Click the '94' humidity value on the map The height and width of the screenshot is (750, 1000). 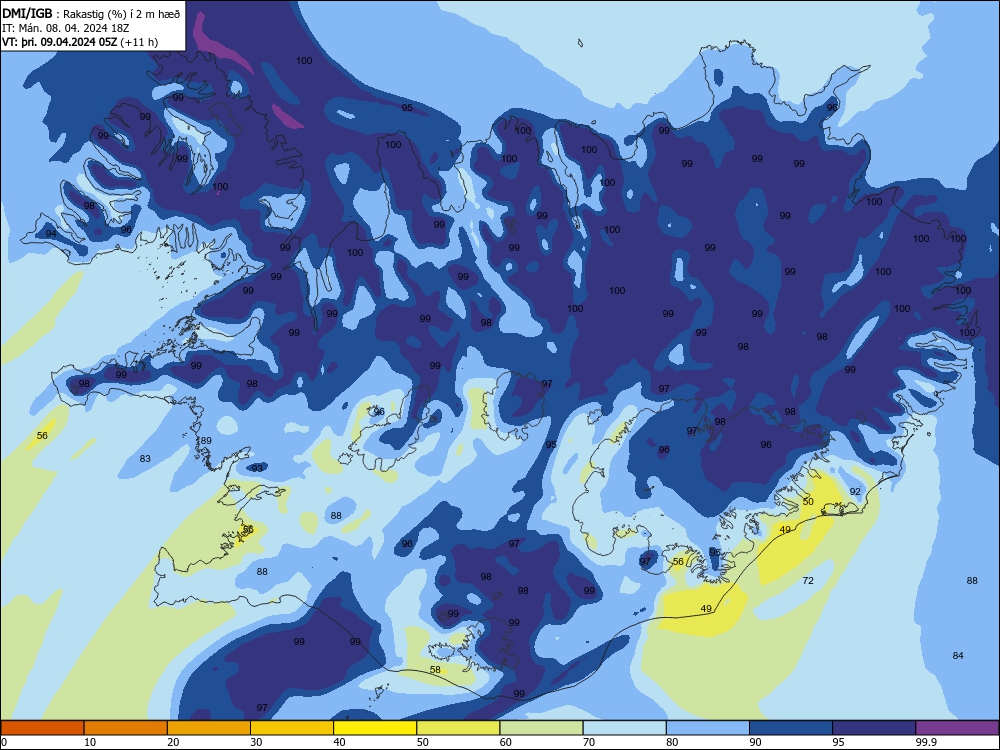click(51, 234)
